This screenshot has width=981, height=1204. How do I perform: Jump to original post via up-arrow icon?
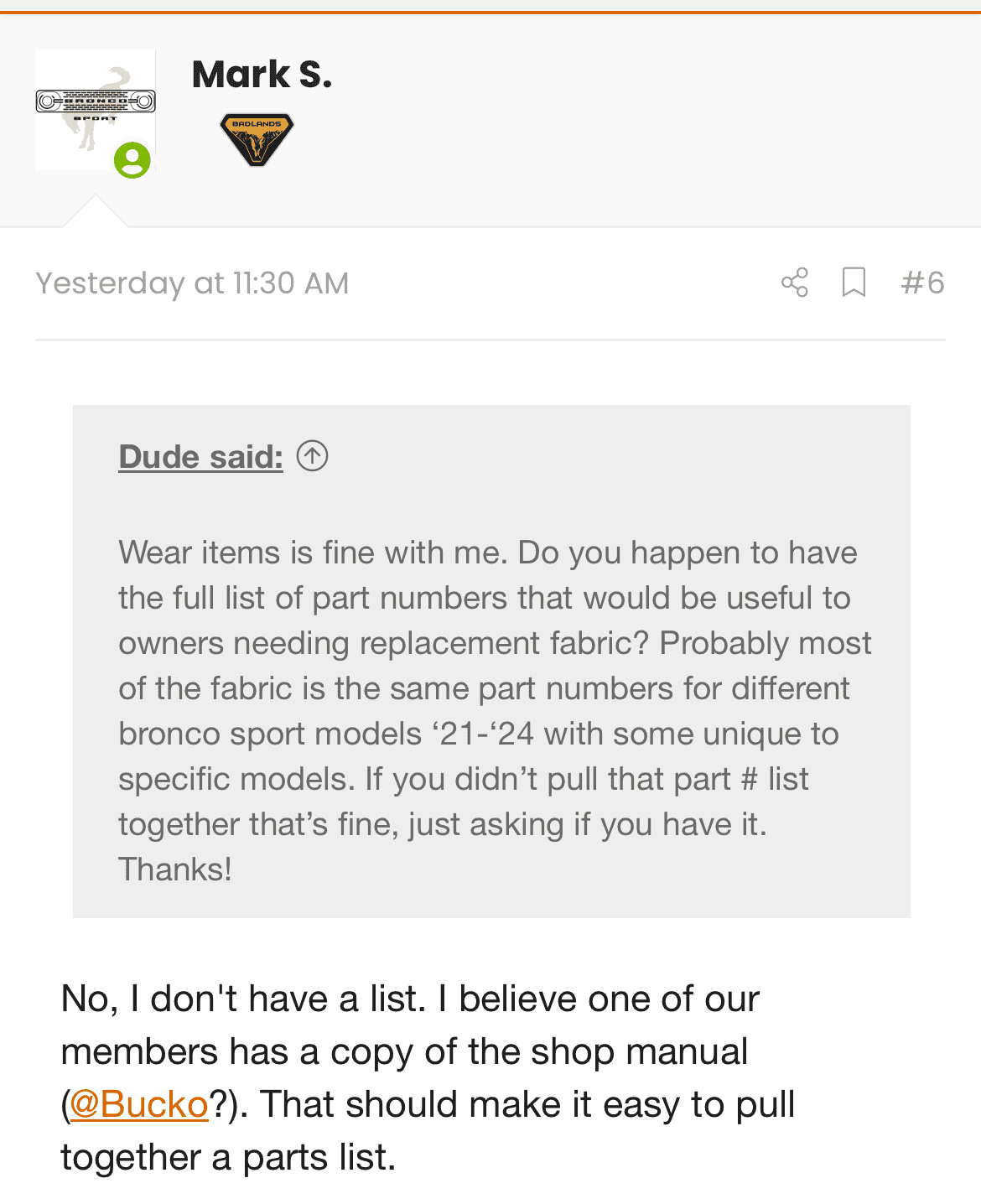point(312,457)
